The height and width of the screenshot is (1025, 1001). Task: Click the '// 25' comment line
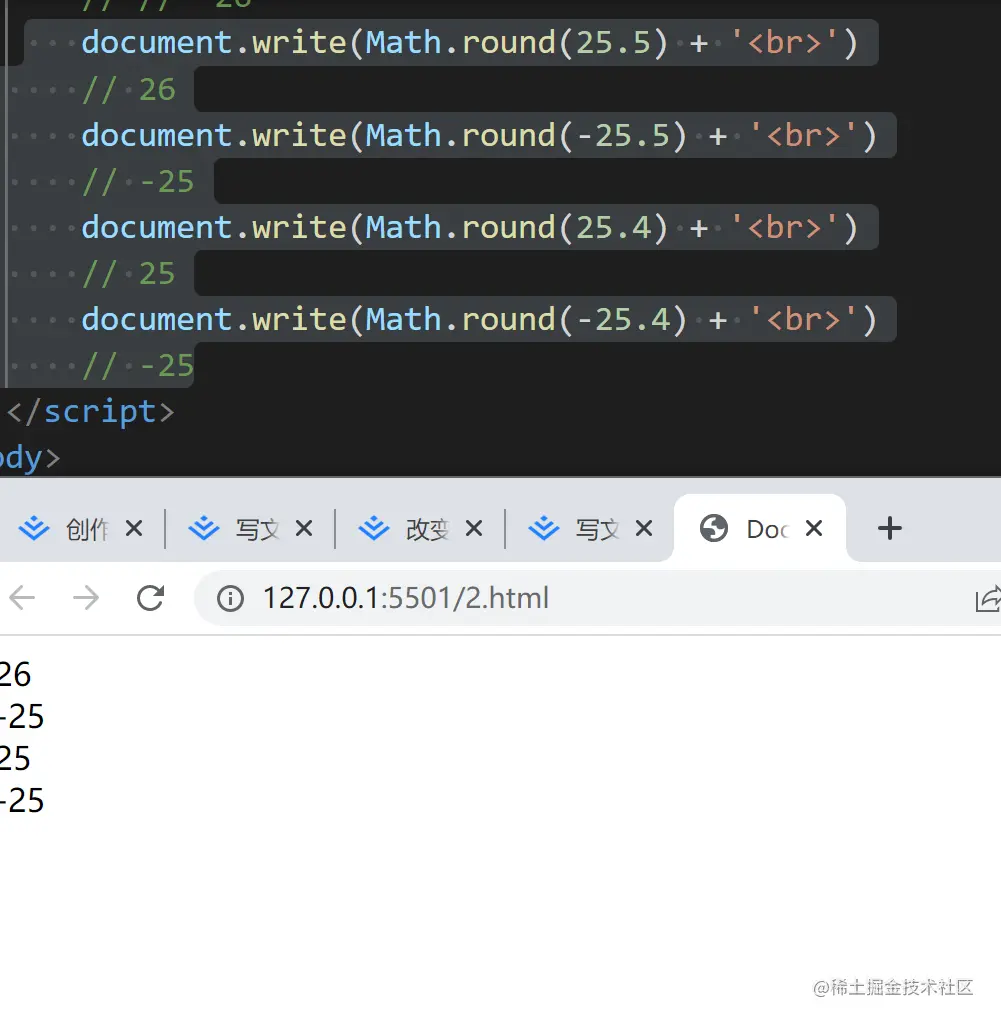tap(129, 274)
